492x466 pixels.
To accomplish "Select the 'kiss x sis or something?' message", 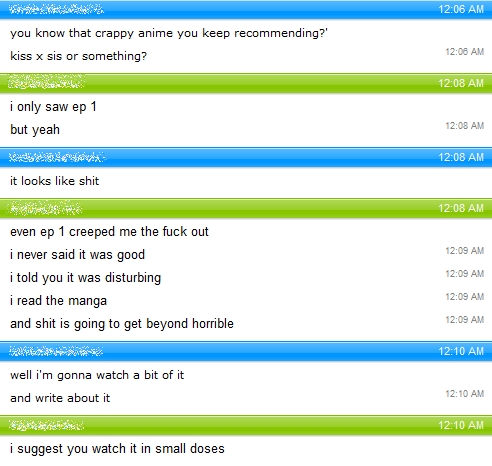I will 78,56.
